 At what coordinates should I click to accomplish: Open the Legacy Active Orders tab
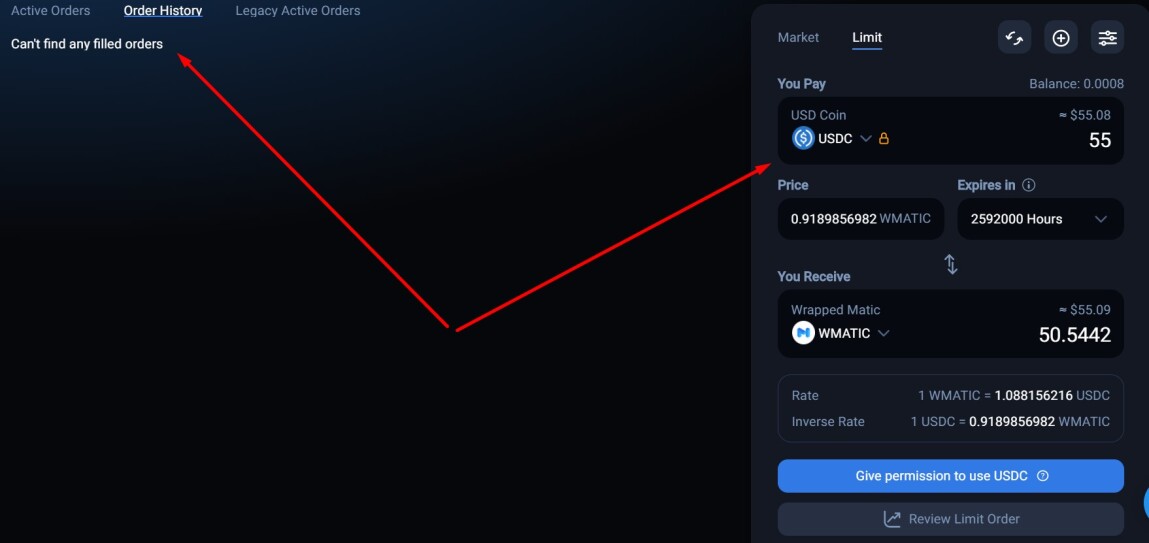[x=298, y=10]
